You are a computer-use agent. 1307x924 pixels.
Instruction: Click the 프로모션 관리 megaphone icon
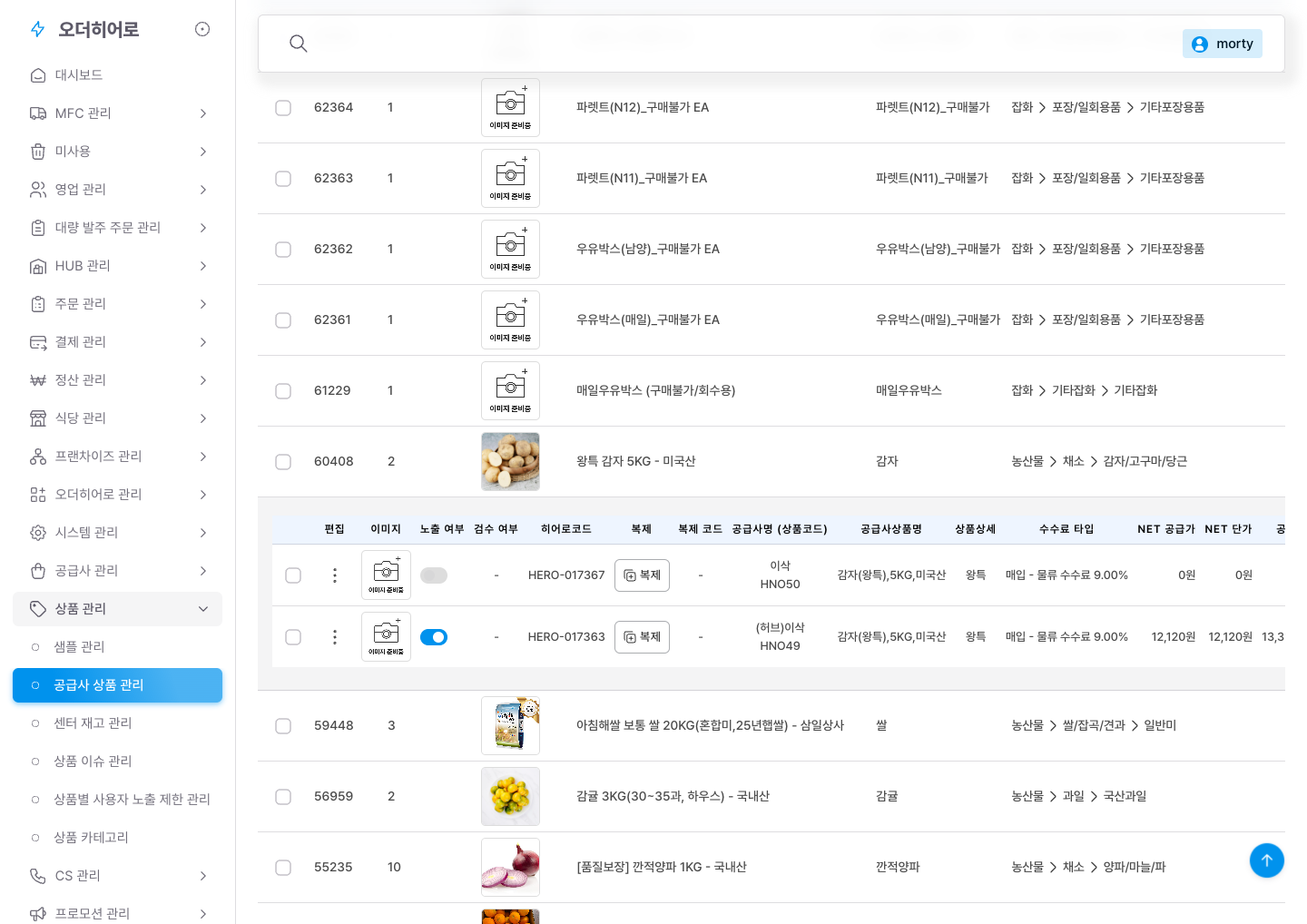coord(38,914)
